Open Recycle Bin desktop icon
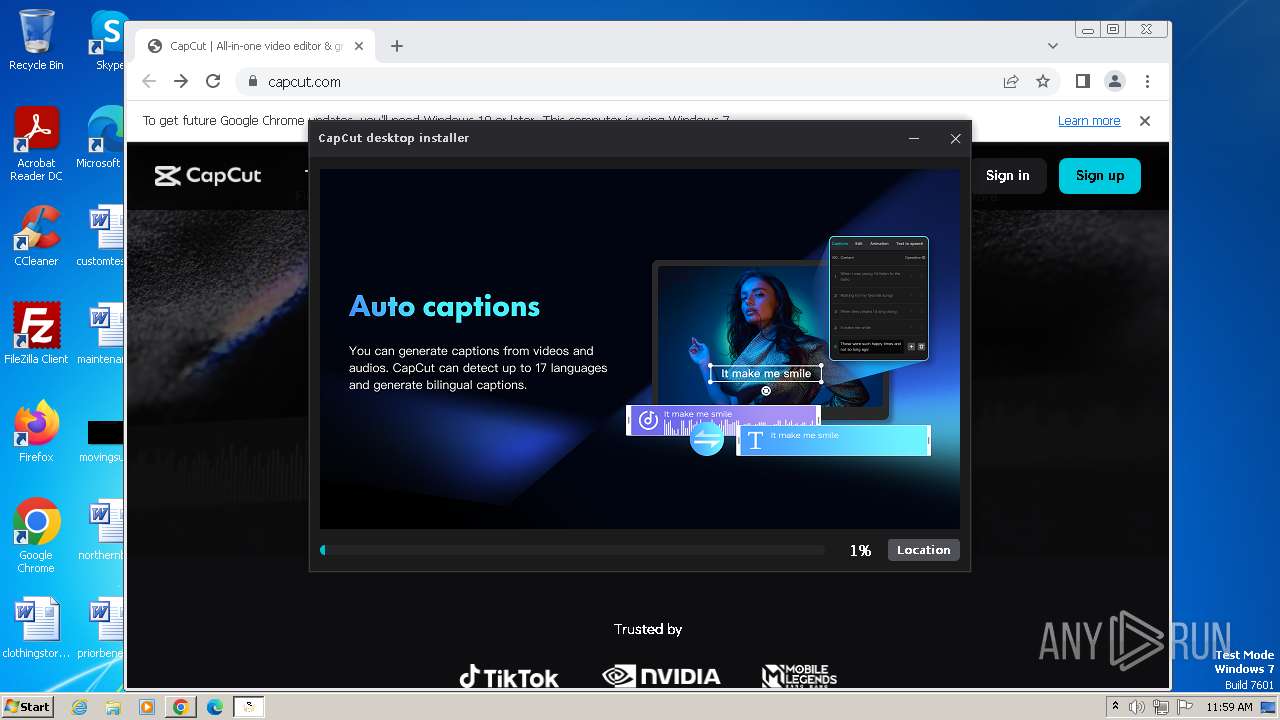The image size is (1280, 720). [36, 40]
